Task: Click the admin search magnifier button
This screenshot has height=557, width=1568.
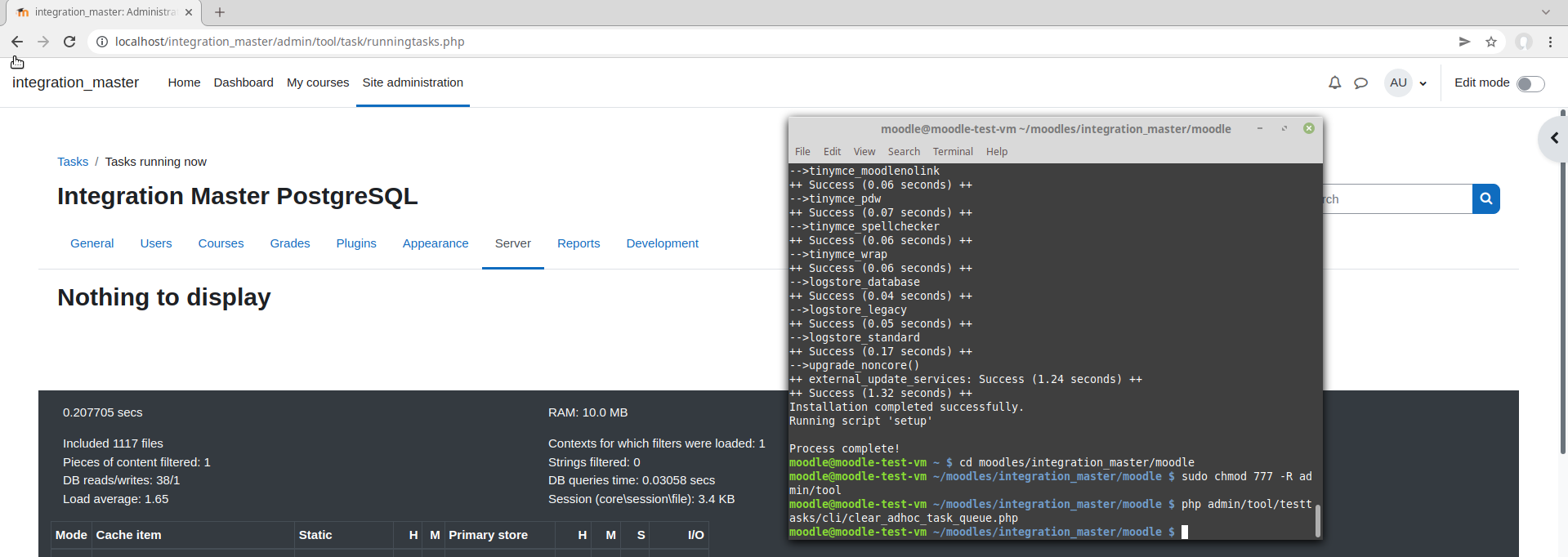Action: tap(1486, 198)
